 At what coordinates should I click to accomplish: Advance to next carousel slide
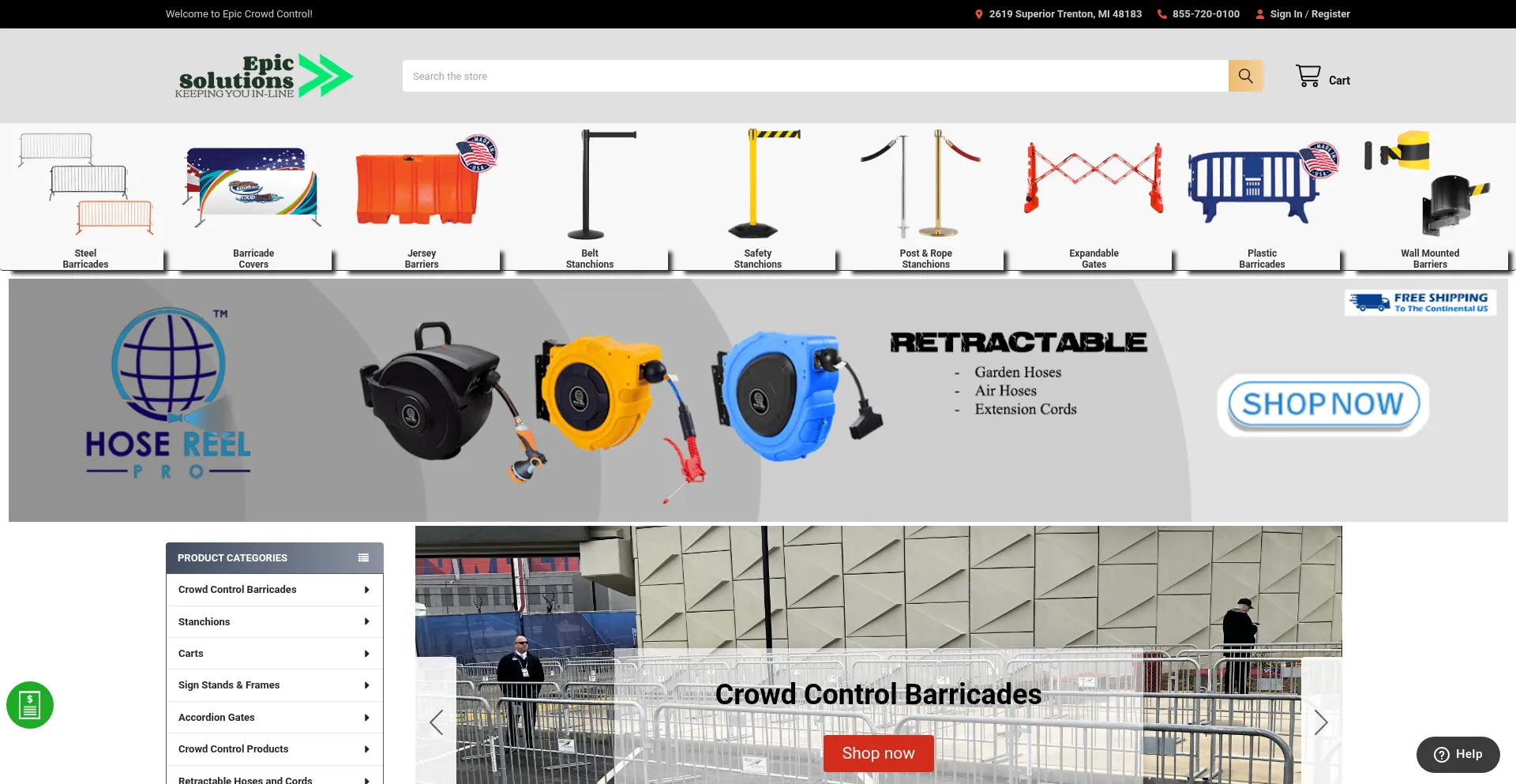[1321, 722]
